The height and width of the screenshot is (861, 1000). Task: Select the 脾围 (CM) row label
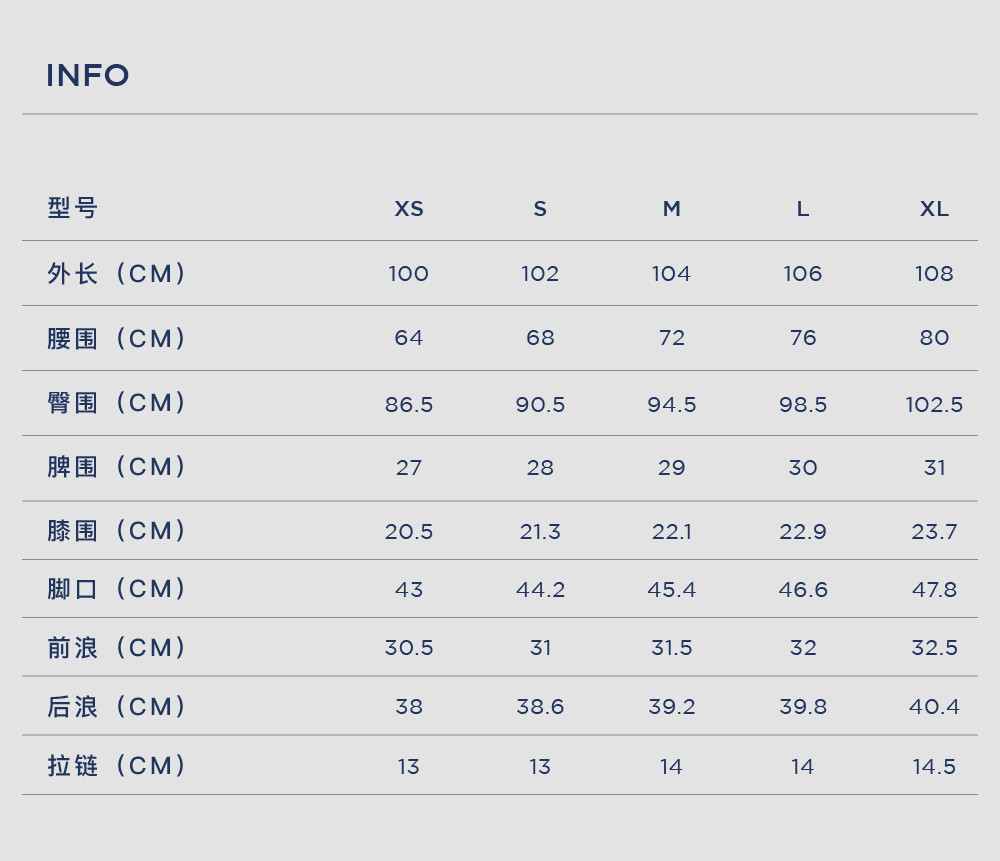(x=117, y=467)
